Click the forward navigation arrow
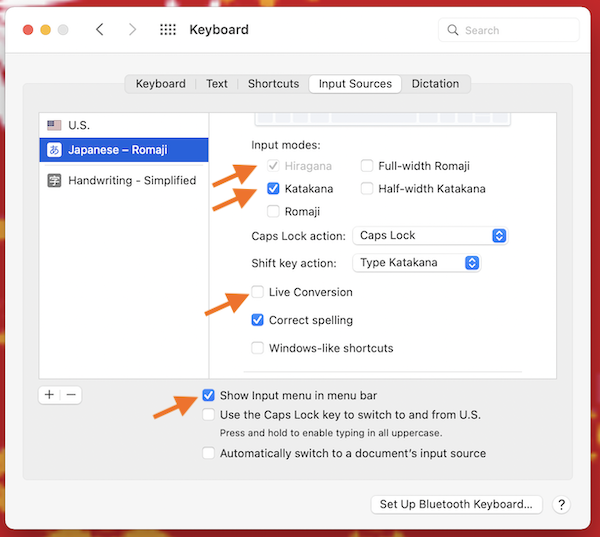 132,30
